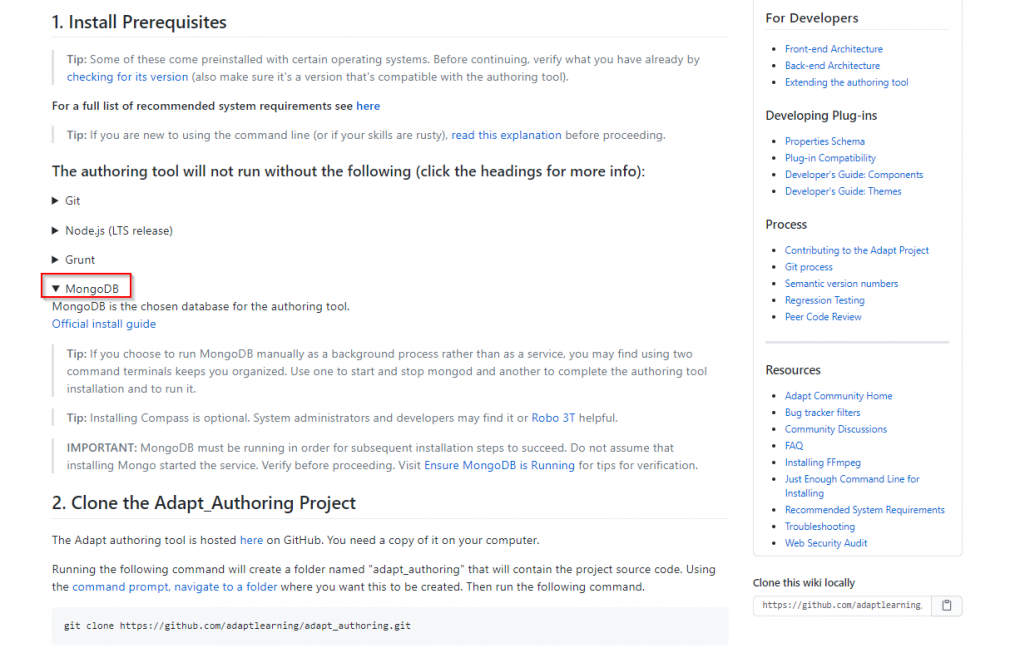Image resolution: width=1030 pixels, height=658 pixels.
Task: Open the Official install guide link
Action: coord(104,324)
